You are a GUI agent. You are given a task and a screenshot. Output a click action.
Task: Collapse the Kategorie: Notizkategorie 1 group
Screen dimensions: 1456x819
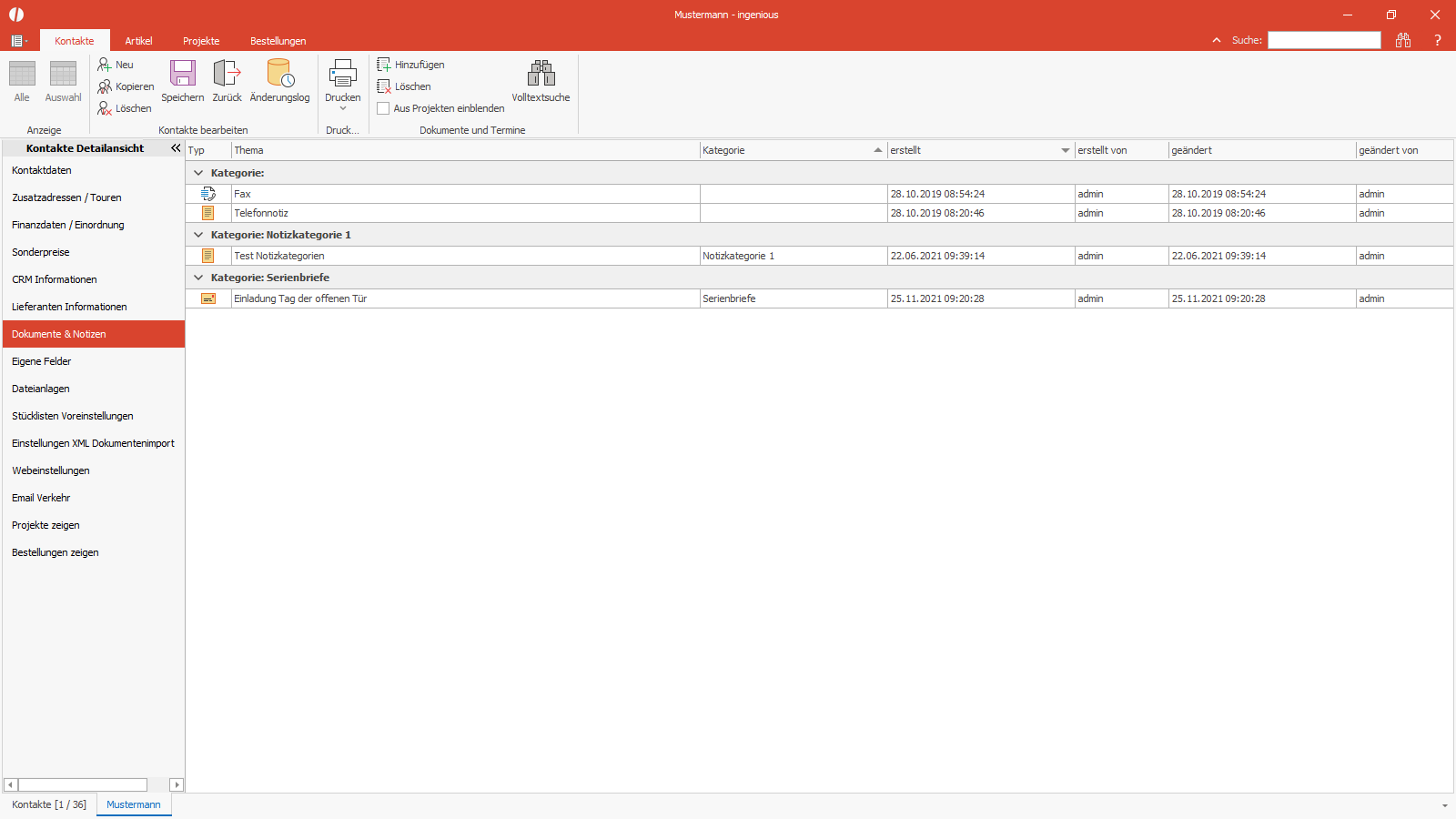point(198,235)
